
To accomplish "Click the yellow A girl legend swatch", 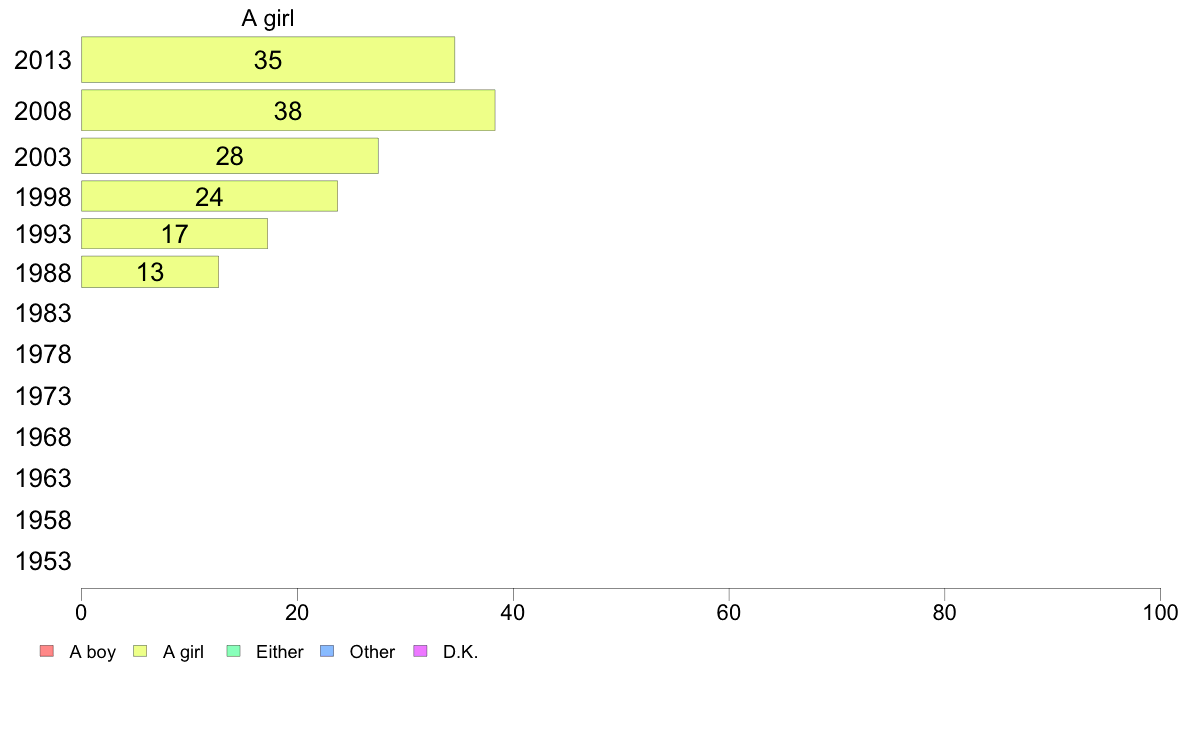I will (140, 651).
